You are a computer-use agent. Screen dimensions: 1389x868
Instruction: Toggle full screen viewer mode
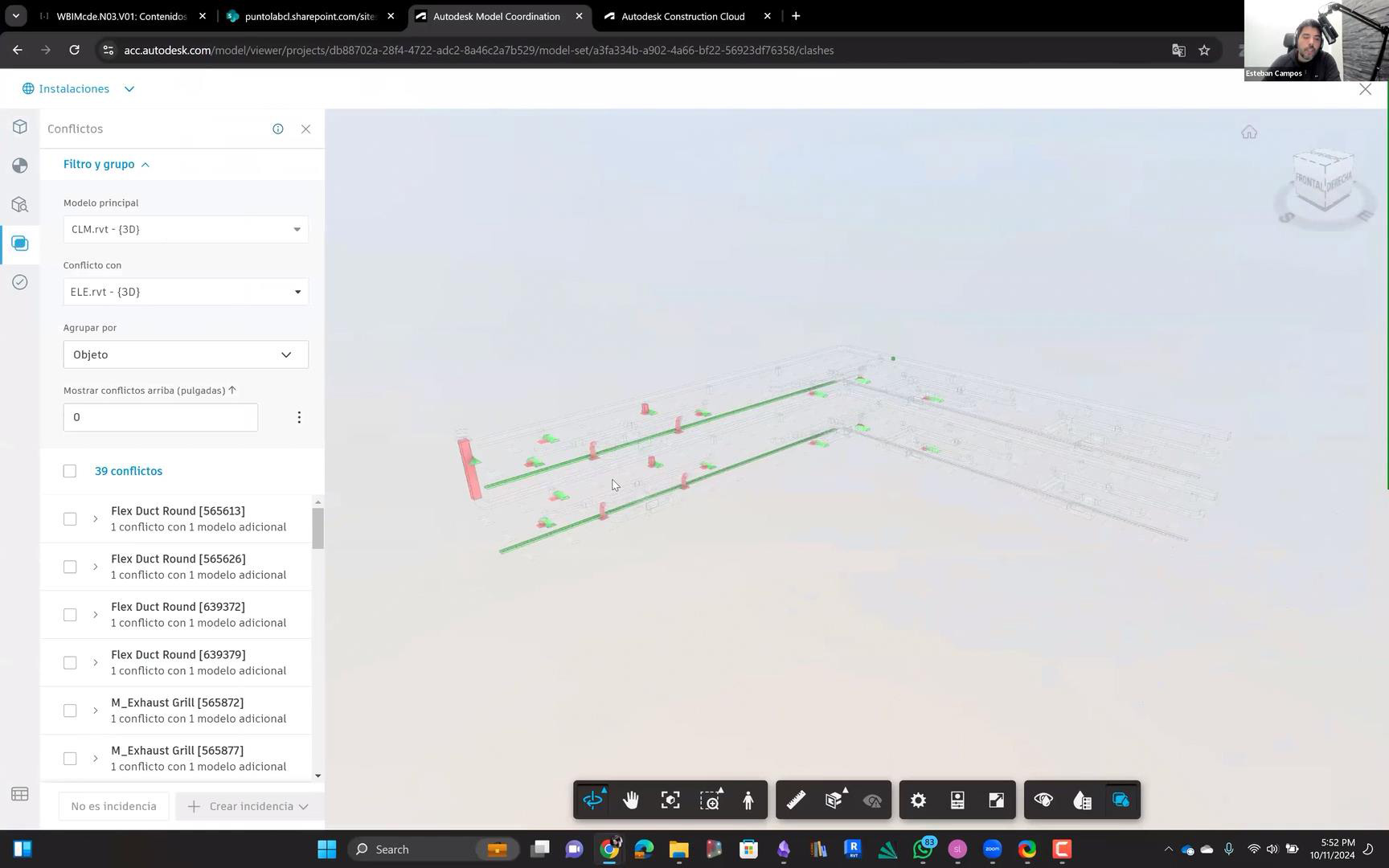[996, 800]
